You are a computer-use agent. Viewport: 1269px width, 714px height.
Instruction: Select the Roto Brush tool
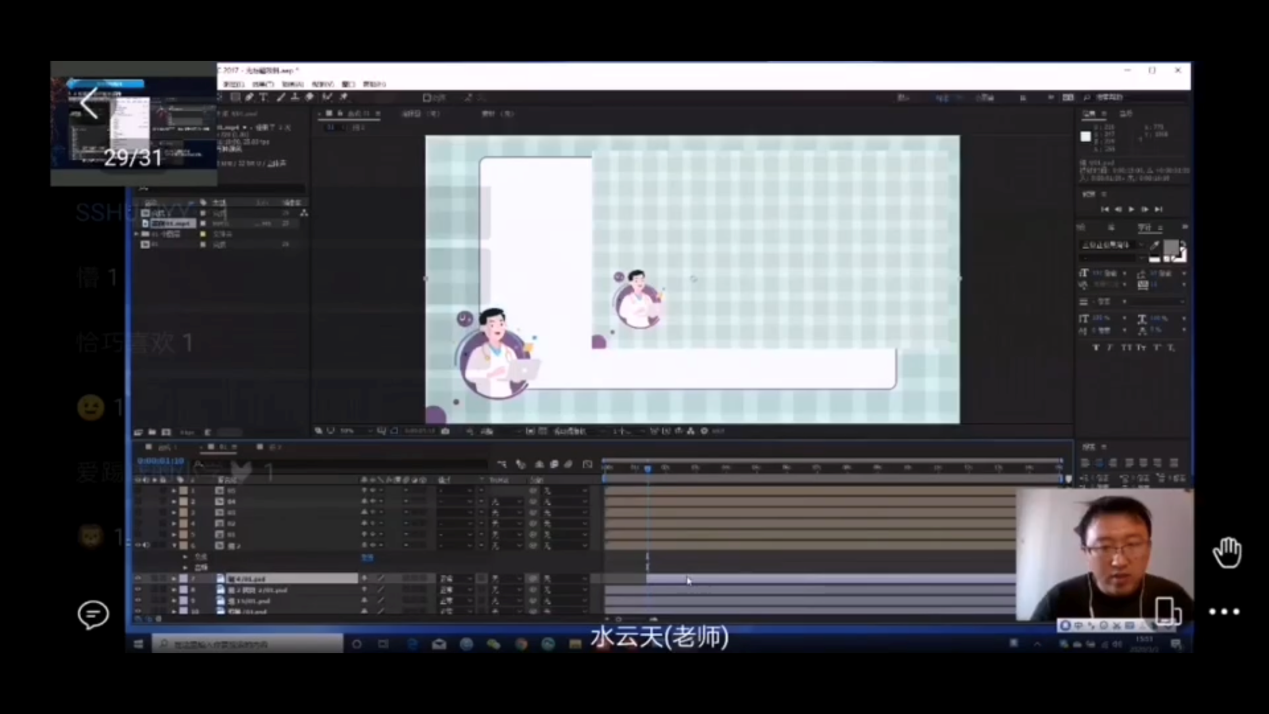tap(327, 97)
